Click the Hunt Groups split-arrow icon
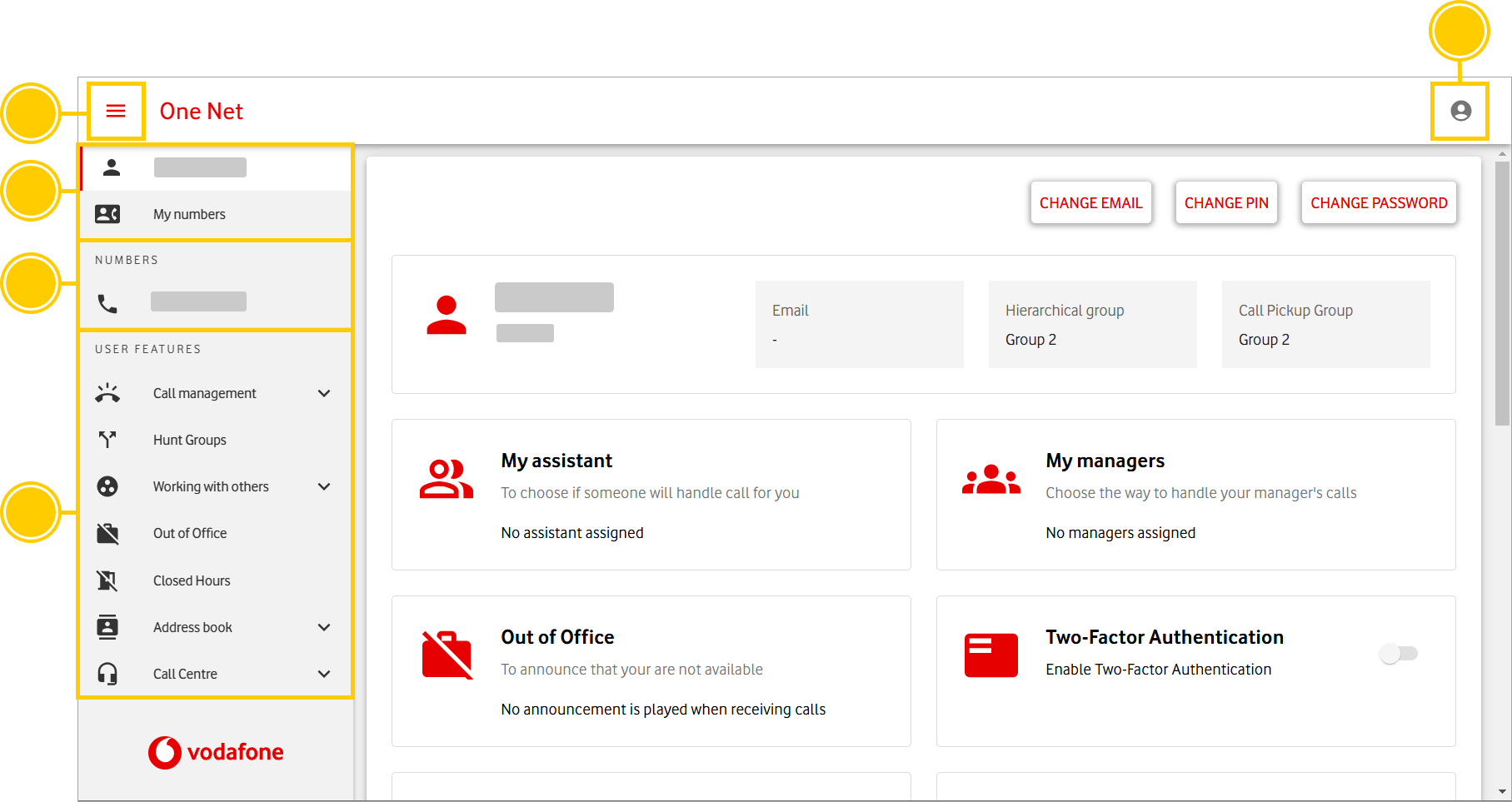Image resolution: width=1512 pixels, height=802 pixels. [x=107, y=440]
